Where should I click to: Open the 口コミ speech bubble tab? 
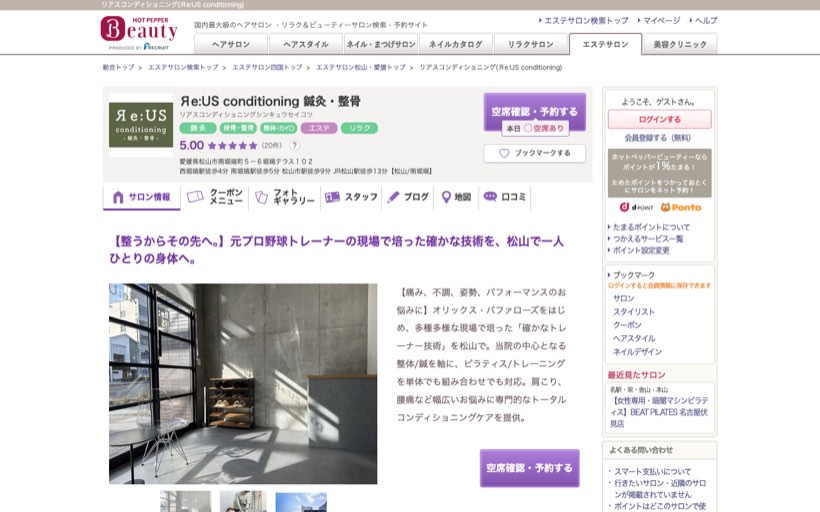coord(505,197)
